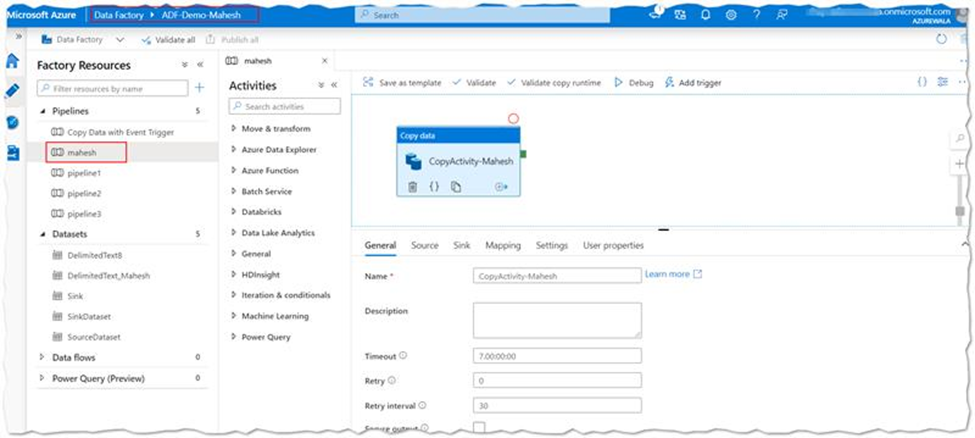The width and height of the screenshot is (975, 438).
Task: Open the Manage toolbox icon in sidebar
Action: point(12,152)
